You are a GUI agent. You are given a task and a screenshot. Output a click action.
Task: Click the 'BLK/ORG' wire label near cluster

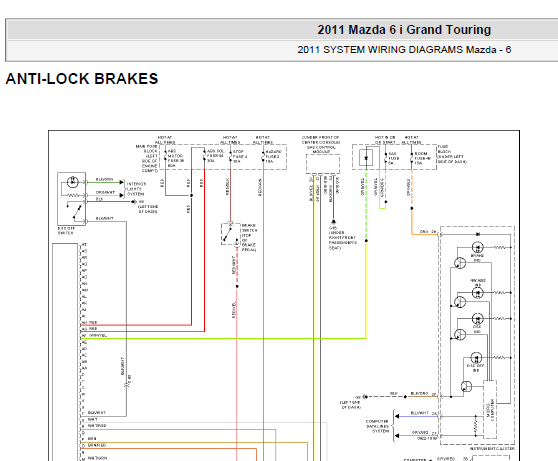[419, 393]
